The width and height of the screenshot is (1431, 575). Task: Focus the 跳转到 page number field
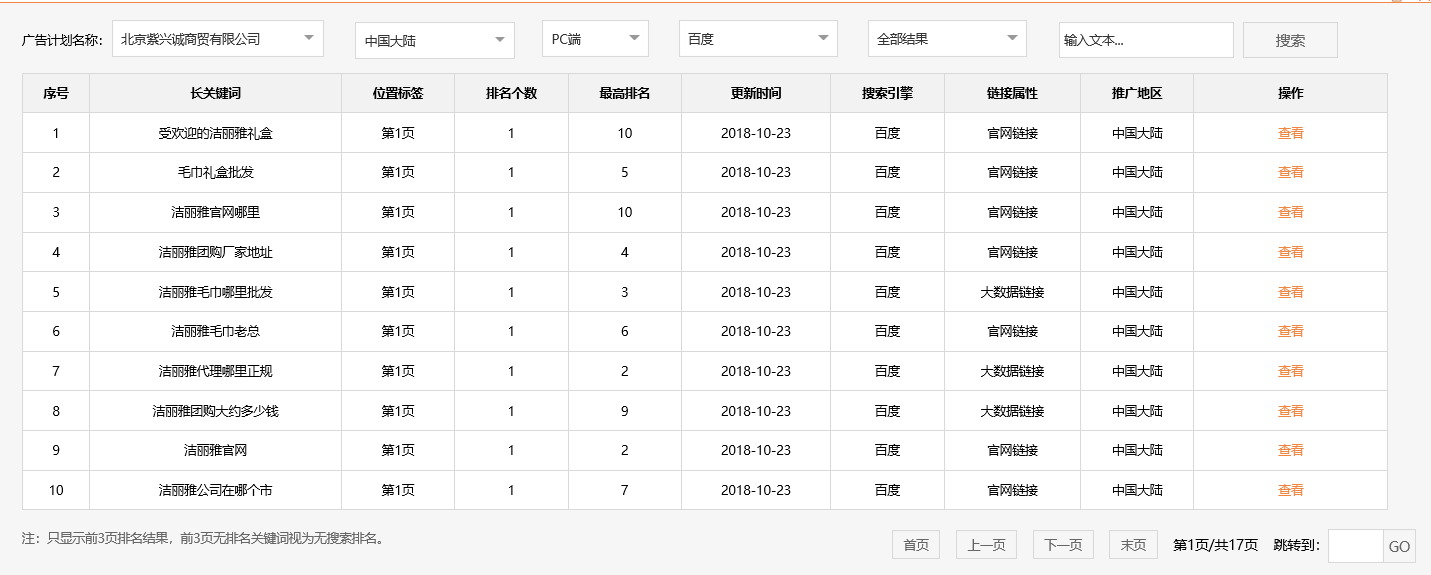coord(1355,546)
